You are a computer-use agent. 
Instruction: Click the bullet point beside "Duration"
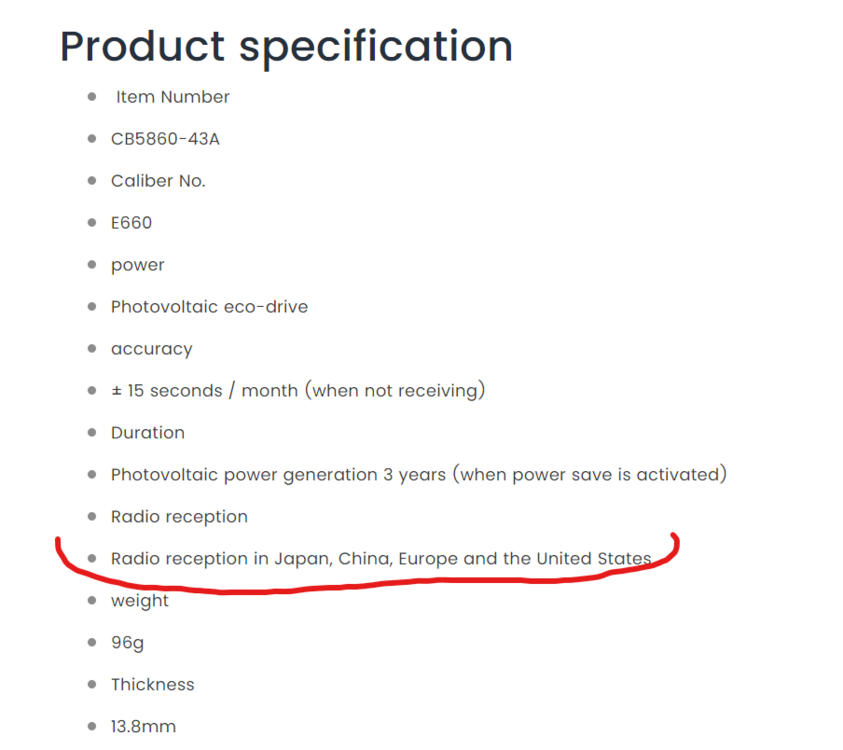(92, 433)
